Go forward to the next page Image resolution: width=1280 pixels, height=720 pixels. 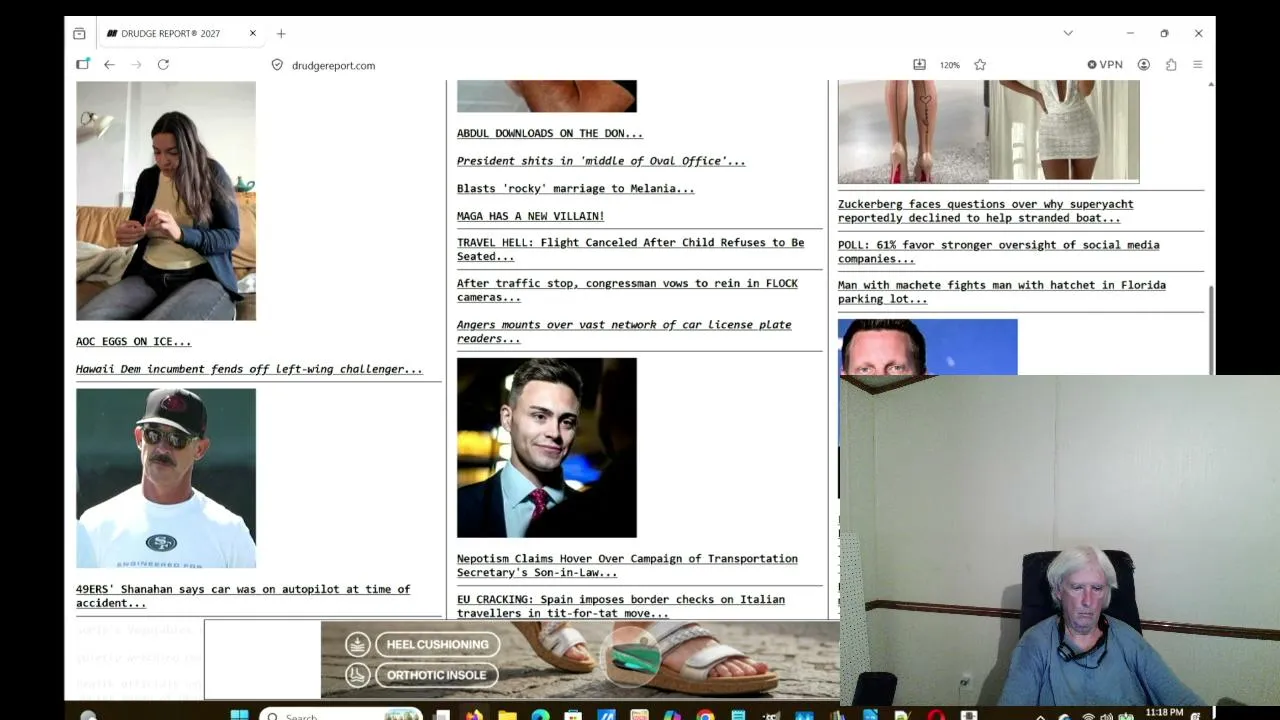tap(136, 65)
